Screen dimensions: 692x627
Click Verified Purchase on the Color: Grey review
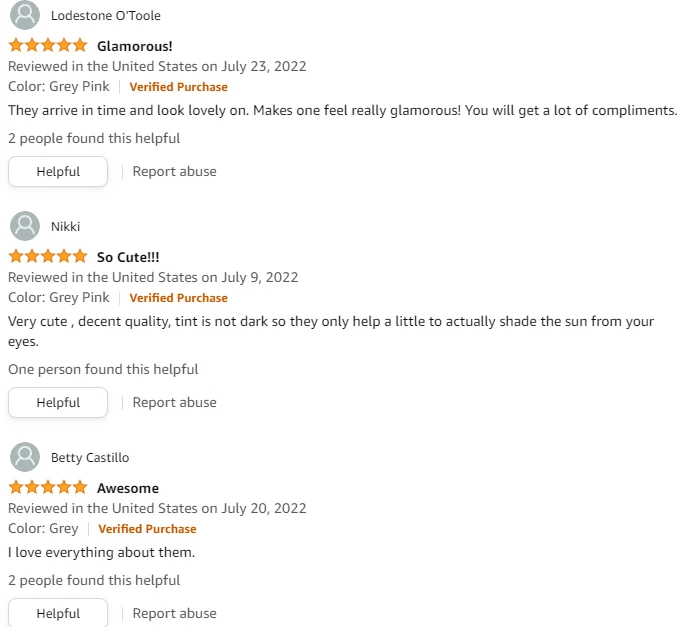tap(147, 529)
